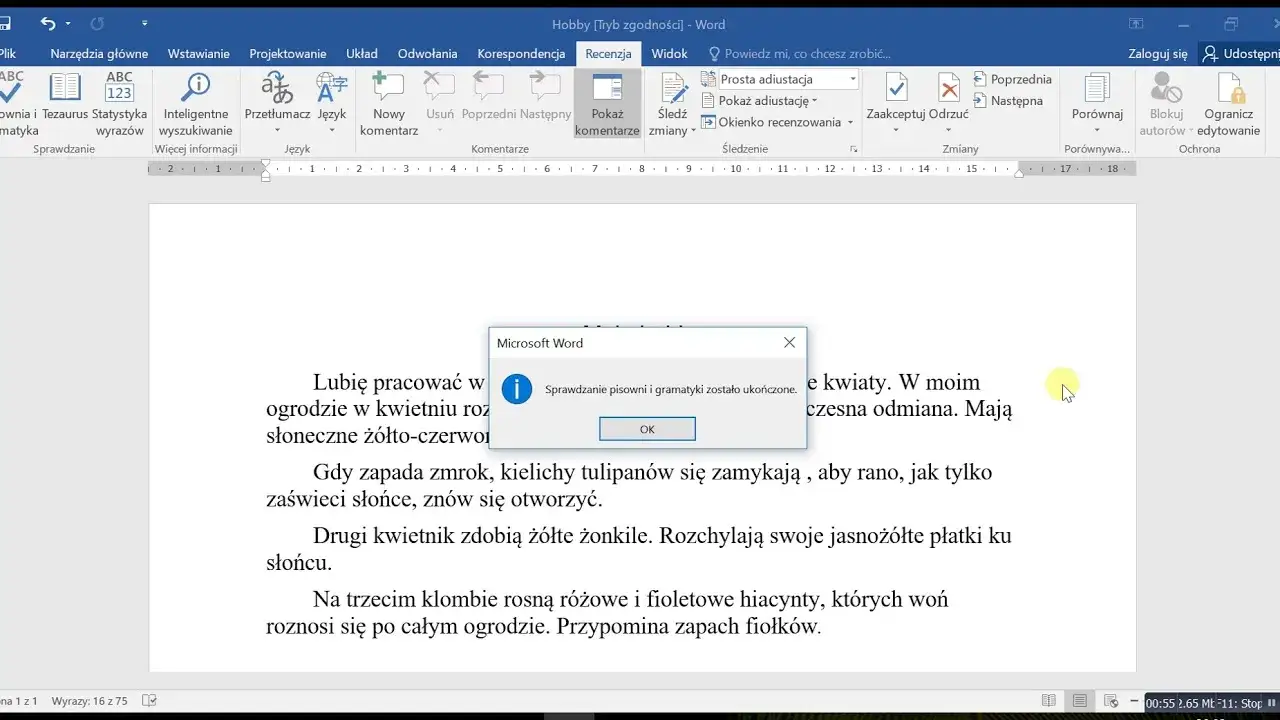Open ribbon display options icon
Image resolution: width=1280 pixels, height=720 pixels.
[x=1137, y=23]
